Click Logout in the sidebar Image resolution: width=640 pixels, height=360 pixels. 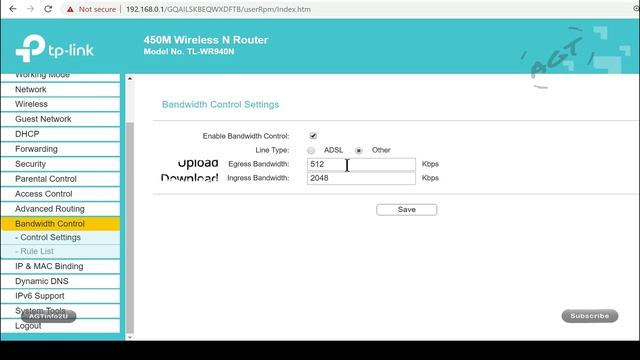point(60,326)
